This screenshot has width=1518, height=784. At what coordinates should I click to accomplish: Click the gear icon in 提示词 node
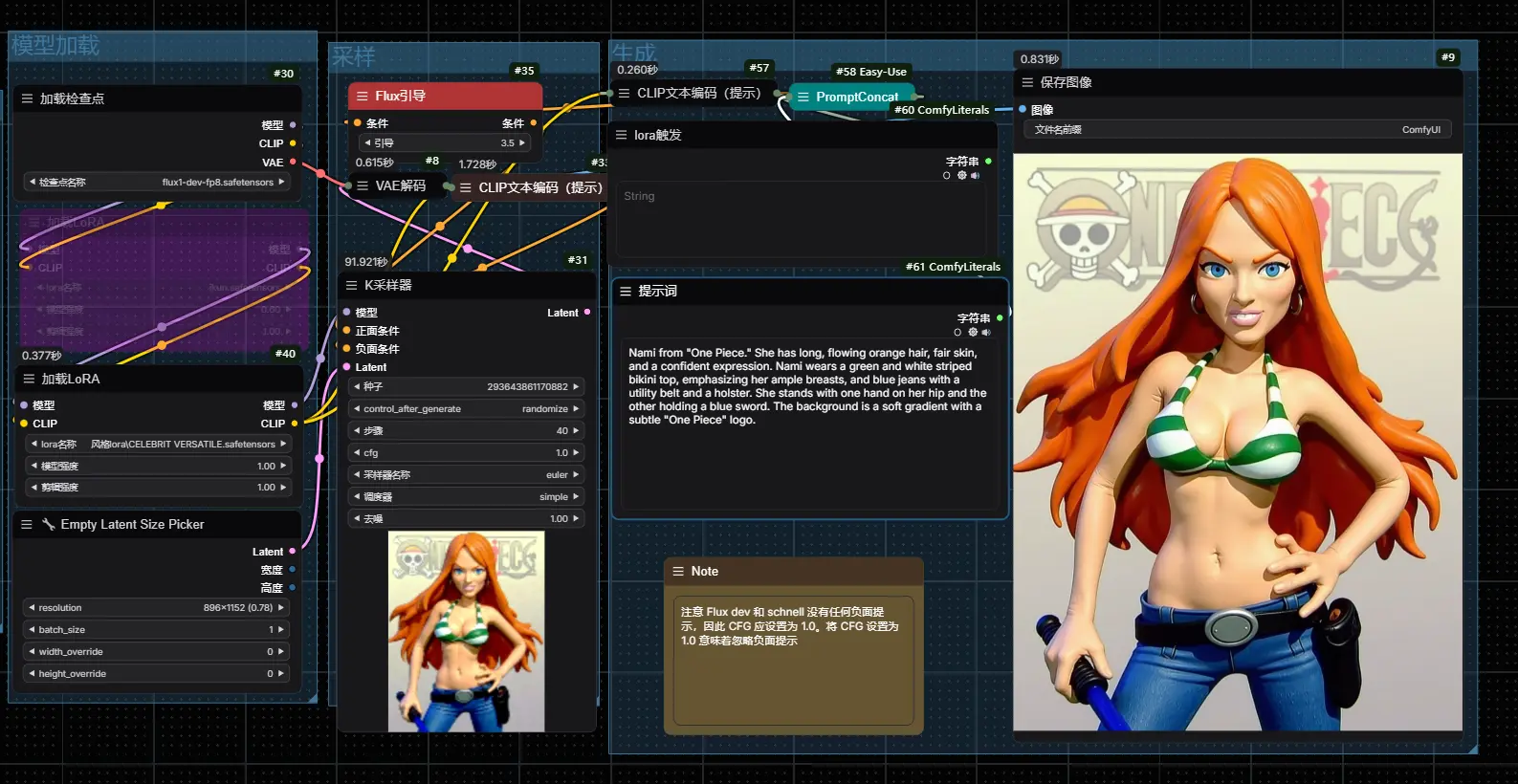tap(972, 332)
